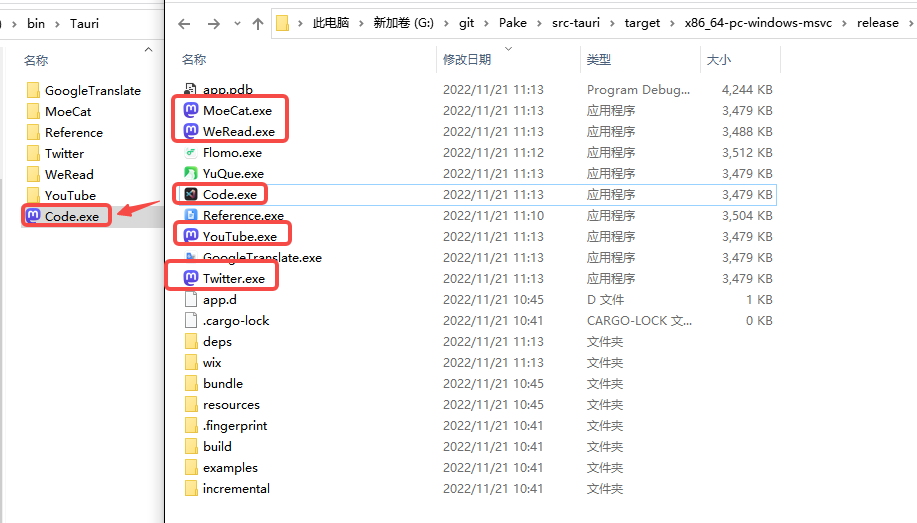Select Twitter.exe file icon
Viewport: 917px width, 523px height.
coord(191,278)
